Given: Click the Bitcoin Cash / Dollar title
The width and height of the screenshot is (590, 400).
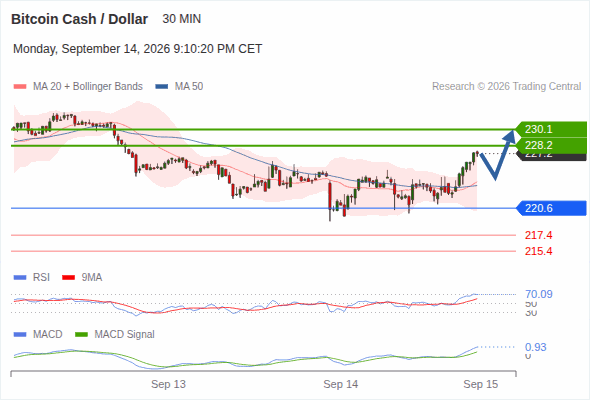Looking at the screenshot, I should coord(79,19).
